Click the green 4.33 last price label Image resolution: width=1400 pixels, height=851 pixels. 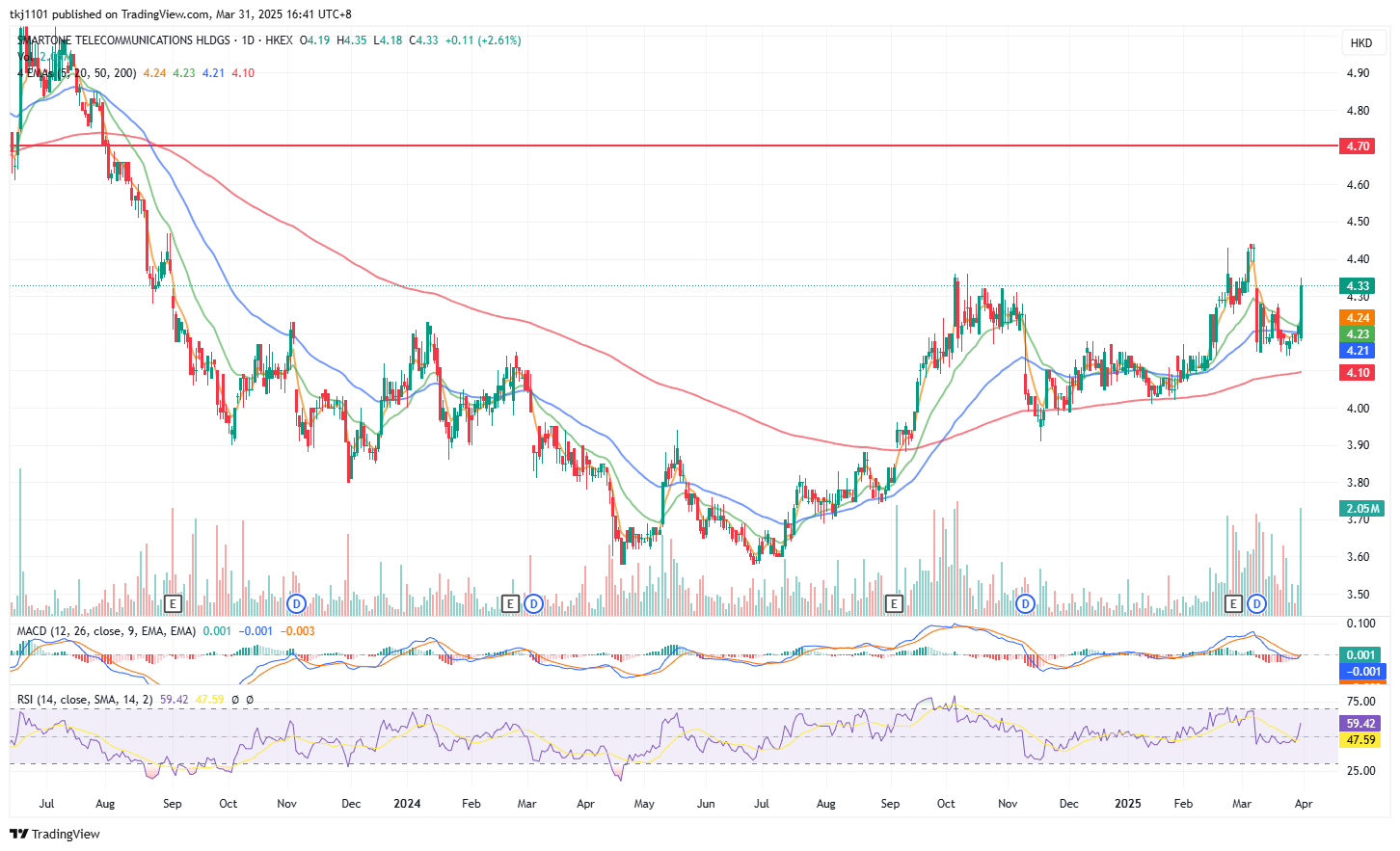click(1359, 286)
